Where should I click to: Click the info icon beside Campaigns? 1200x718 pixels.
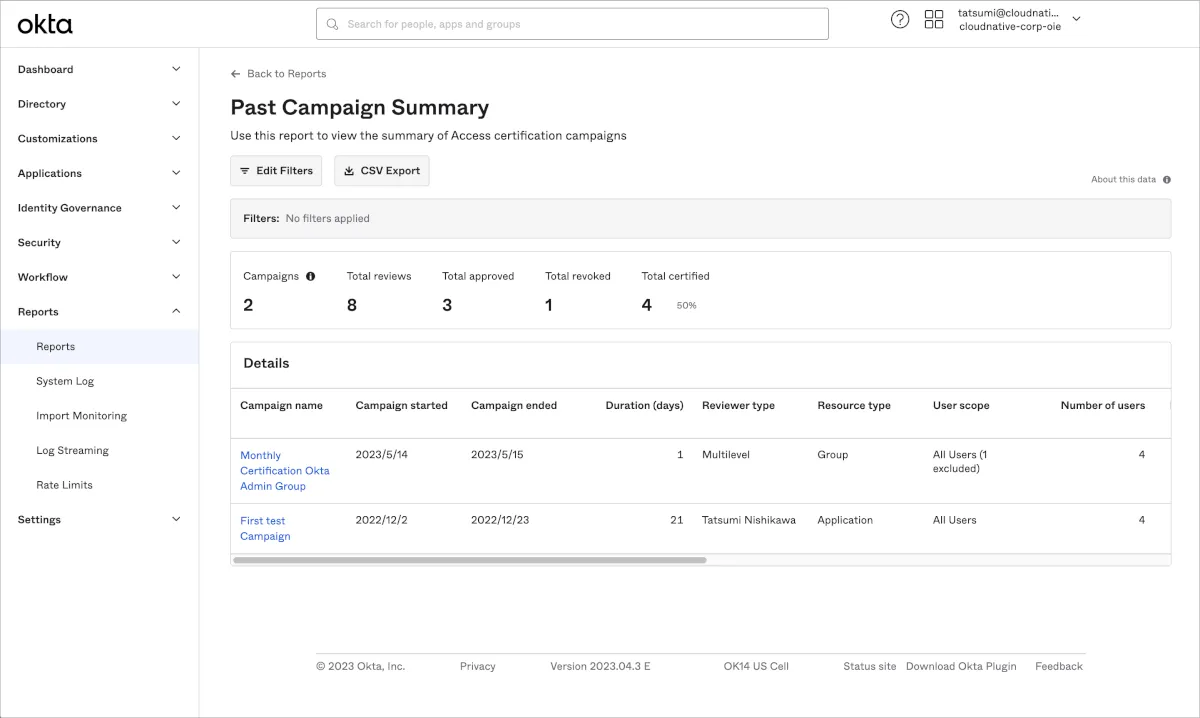pyautogui.click(x=310, y=276)
